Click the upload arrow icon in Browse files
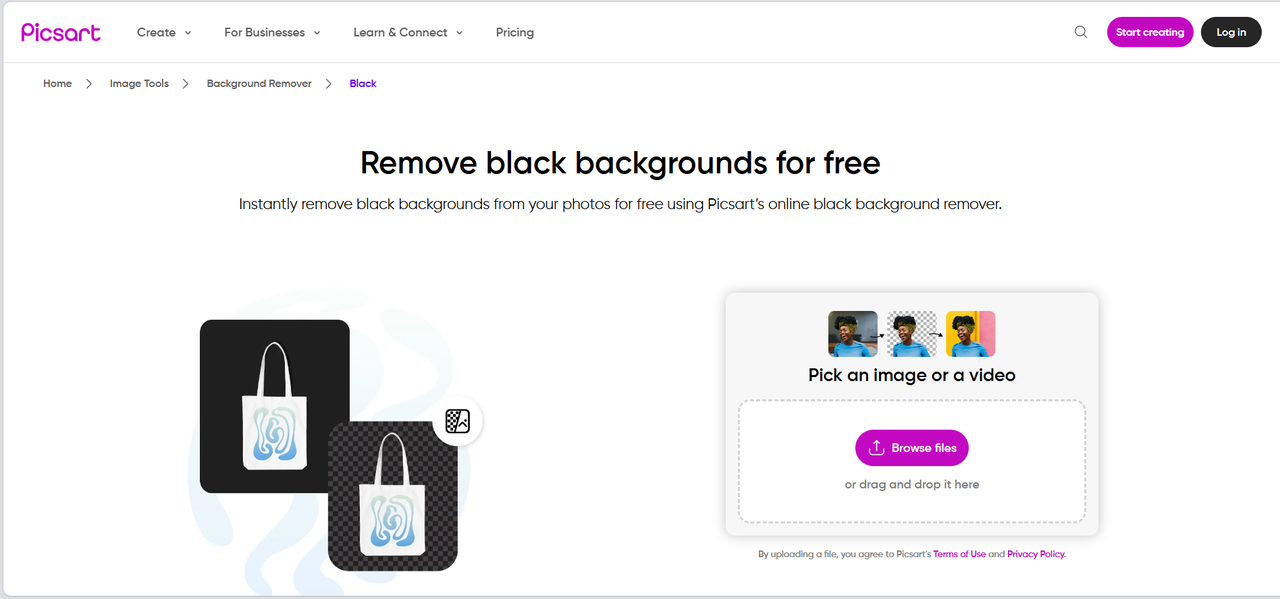This screenshot has height=599, width=1280. (877, 448)
